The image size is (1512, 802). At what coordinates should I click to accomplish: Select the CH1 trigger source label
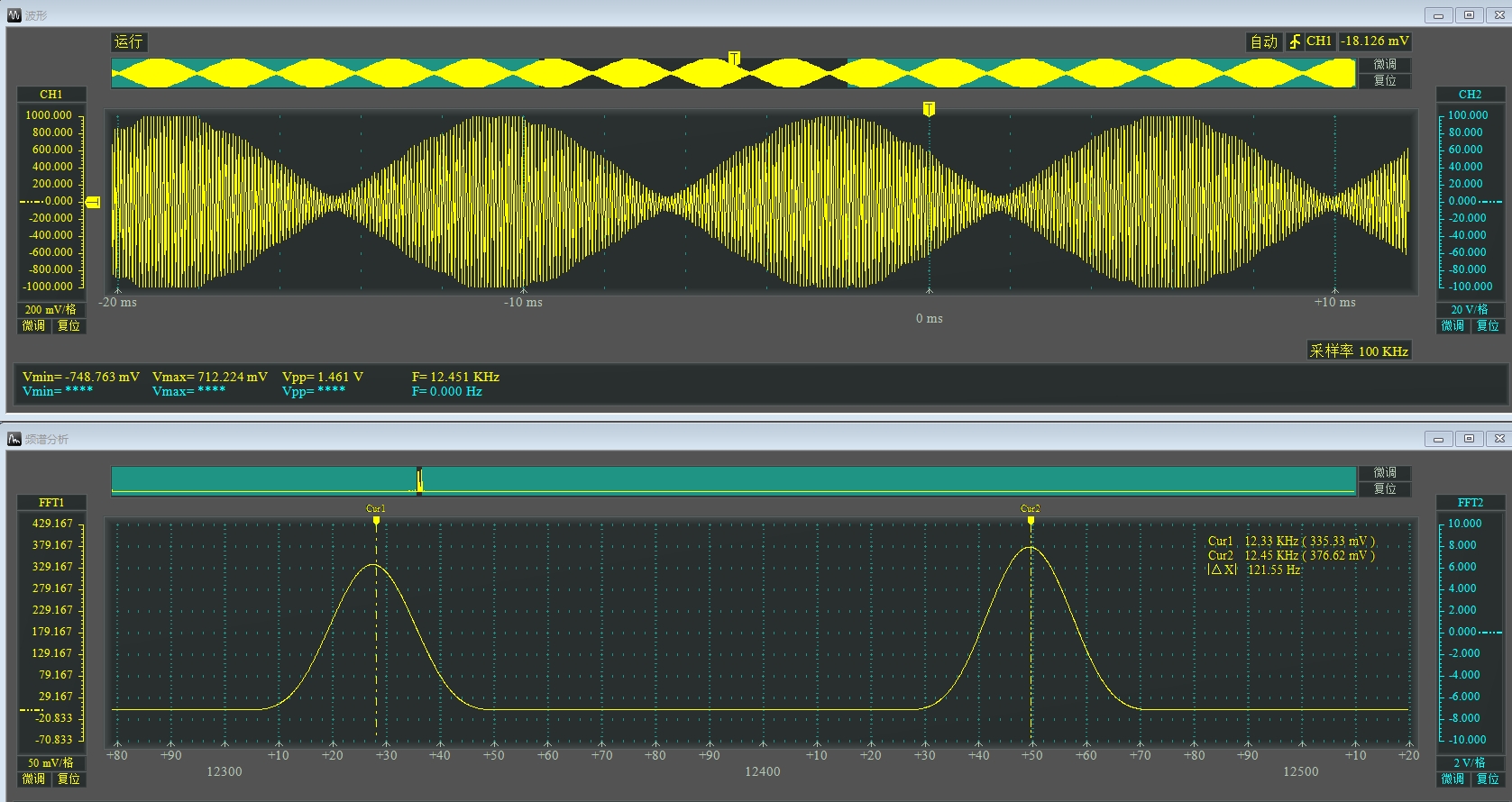click(1319, 41)
